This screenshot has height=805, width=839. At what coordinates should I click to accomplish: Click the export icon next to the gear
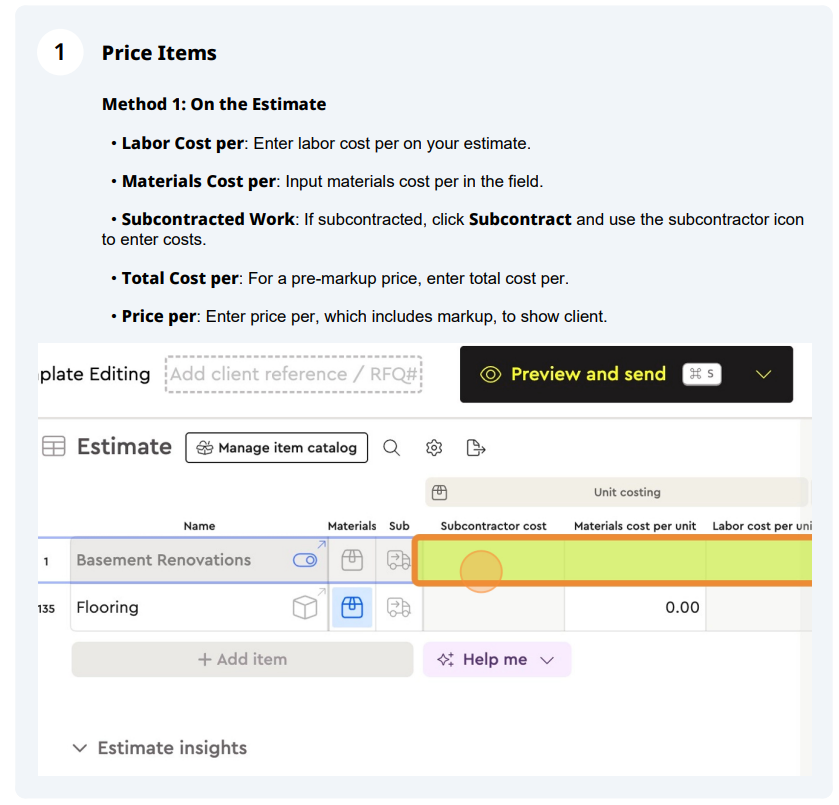(475, 447)
